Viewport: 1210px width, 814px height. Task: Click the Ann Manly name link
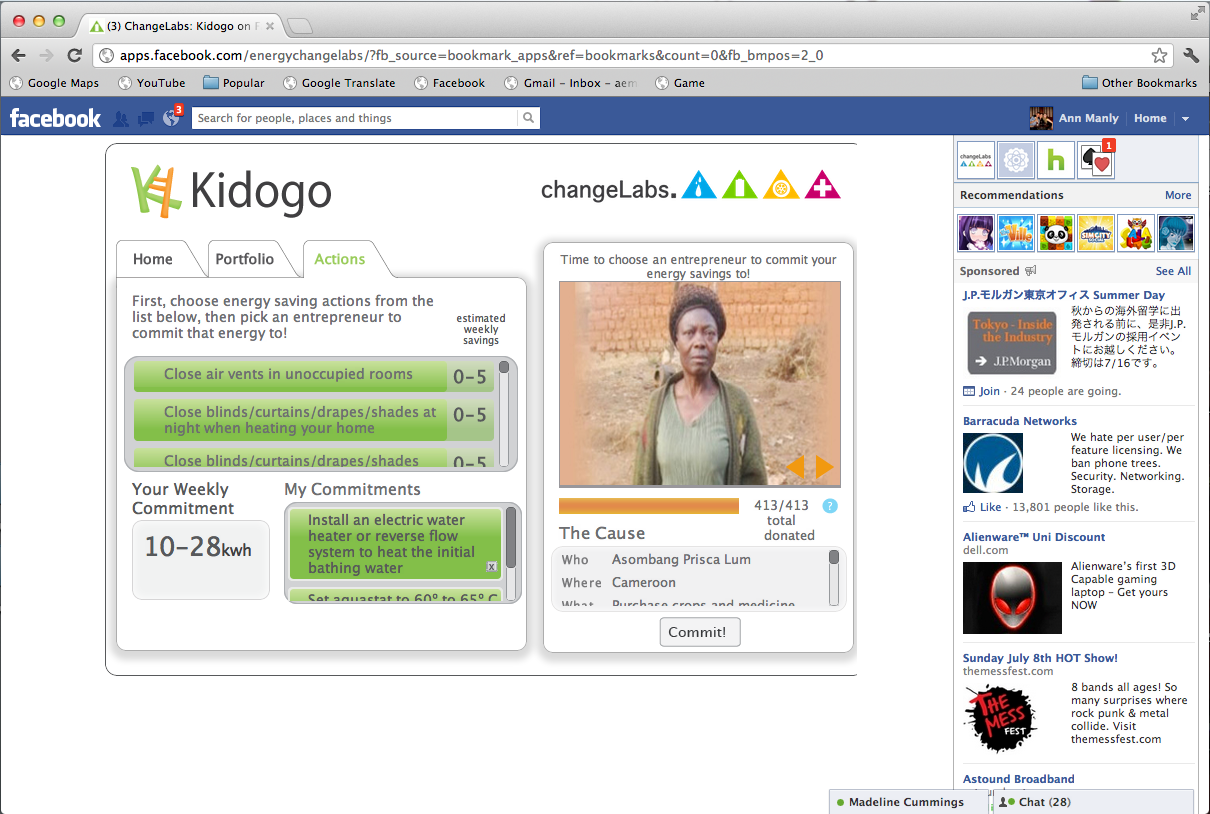pyautogui.click(x=1088, y=118)
